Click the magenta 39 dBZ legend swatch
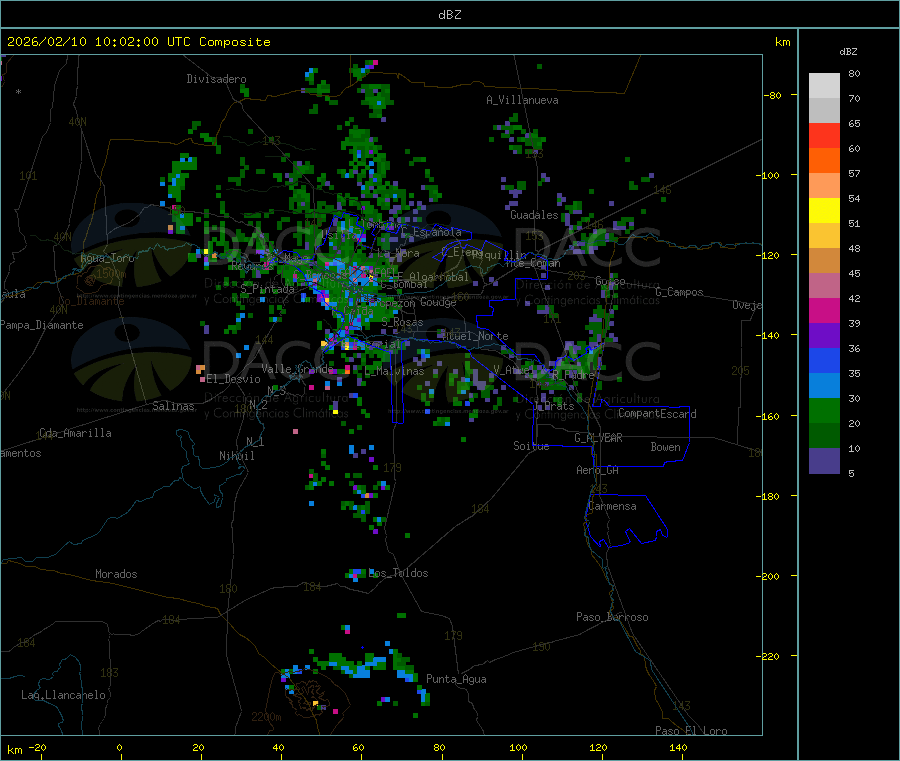 click(x=824, y=310)
